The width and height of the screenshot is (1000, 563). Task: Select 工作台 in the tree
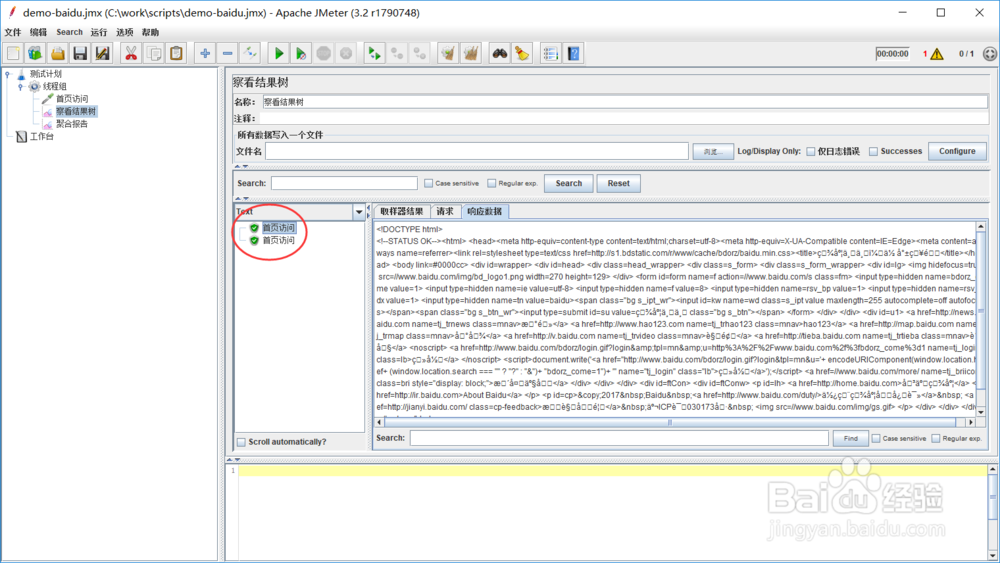pyautogui.click(x=42, y=137)
